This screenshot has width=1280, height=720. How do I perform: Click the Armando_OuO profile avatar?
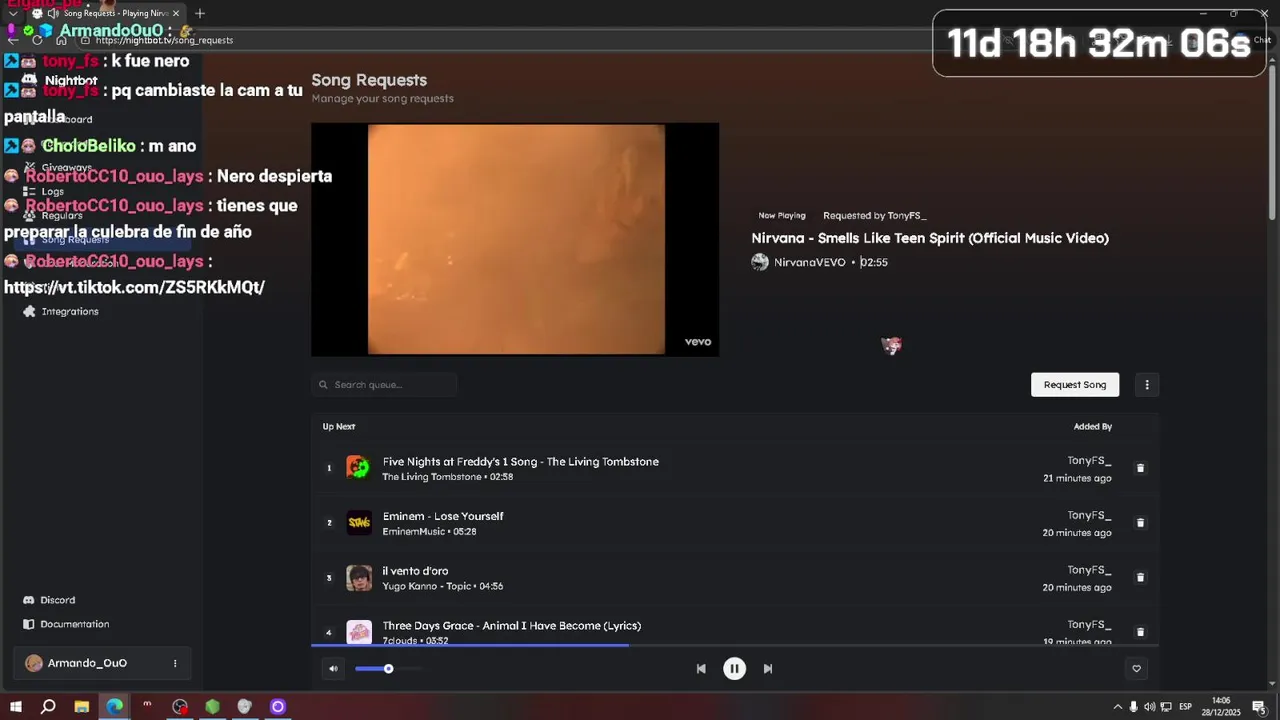pos(34,663)
